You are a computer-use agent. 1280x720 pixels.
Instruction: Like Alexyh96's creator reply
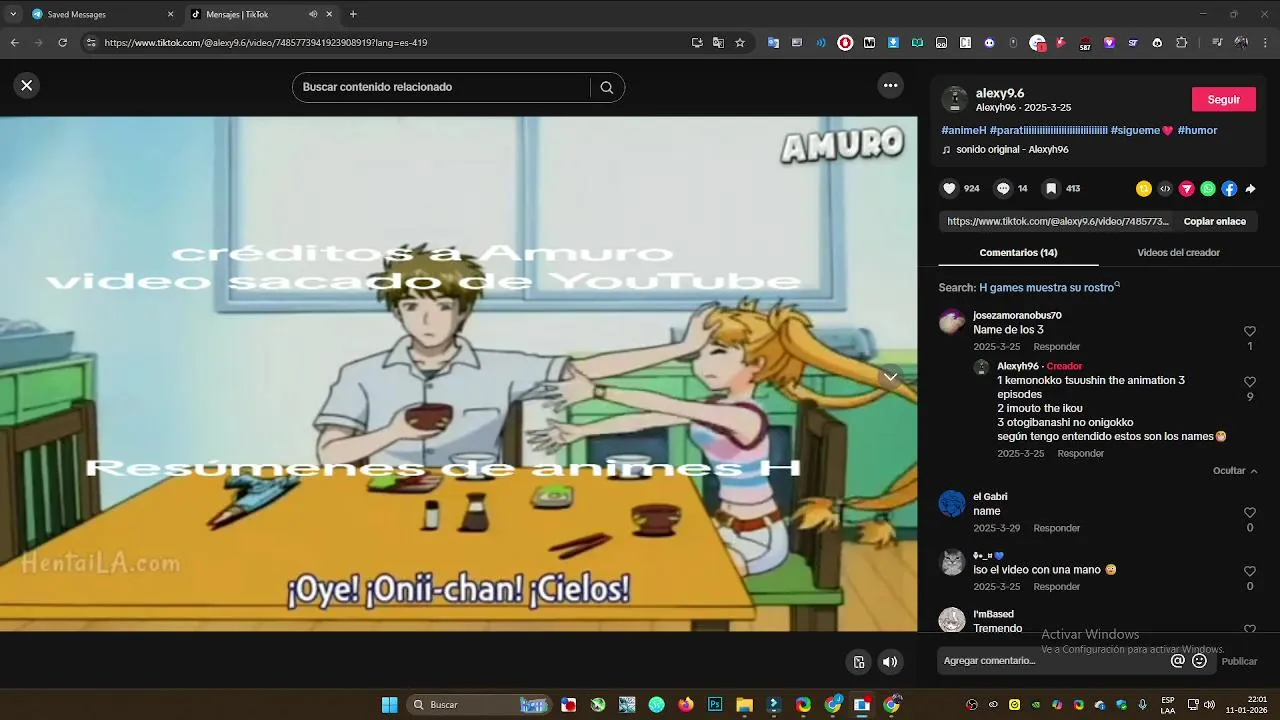[x=1250, y=382]
